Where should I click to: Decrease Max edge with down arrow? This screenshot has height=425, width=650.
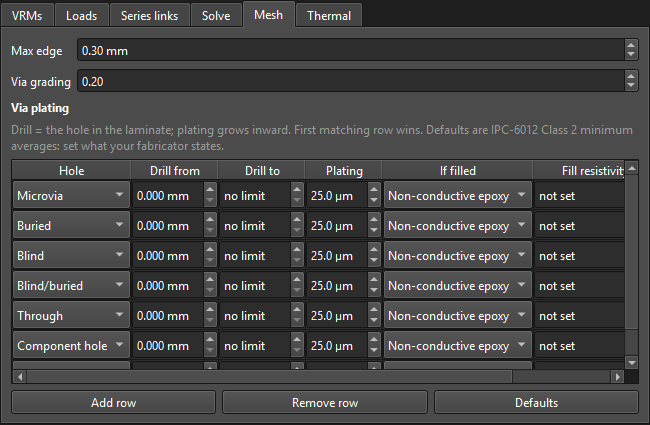coord(631,56)
